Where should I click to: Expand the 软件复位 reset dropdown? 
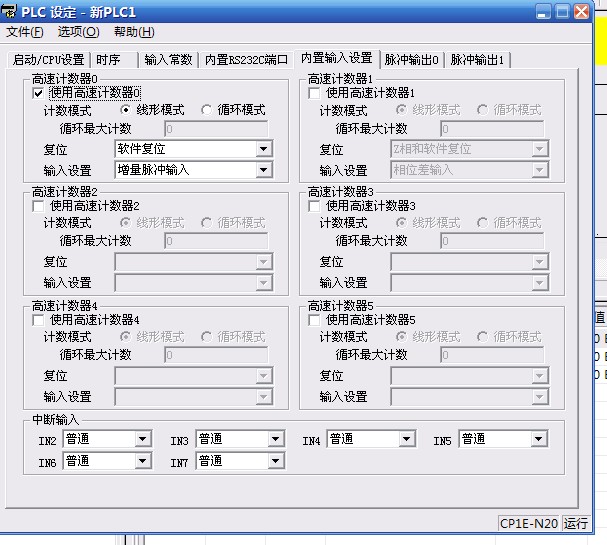(x=263, y=149)
